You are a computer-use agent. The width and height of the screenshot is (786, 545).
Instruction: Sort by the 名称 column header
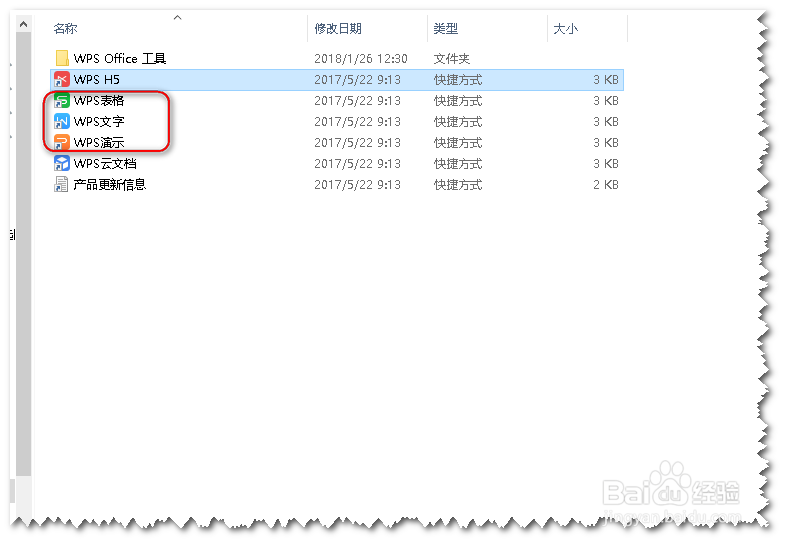coord(65,29)
